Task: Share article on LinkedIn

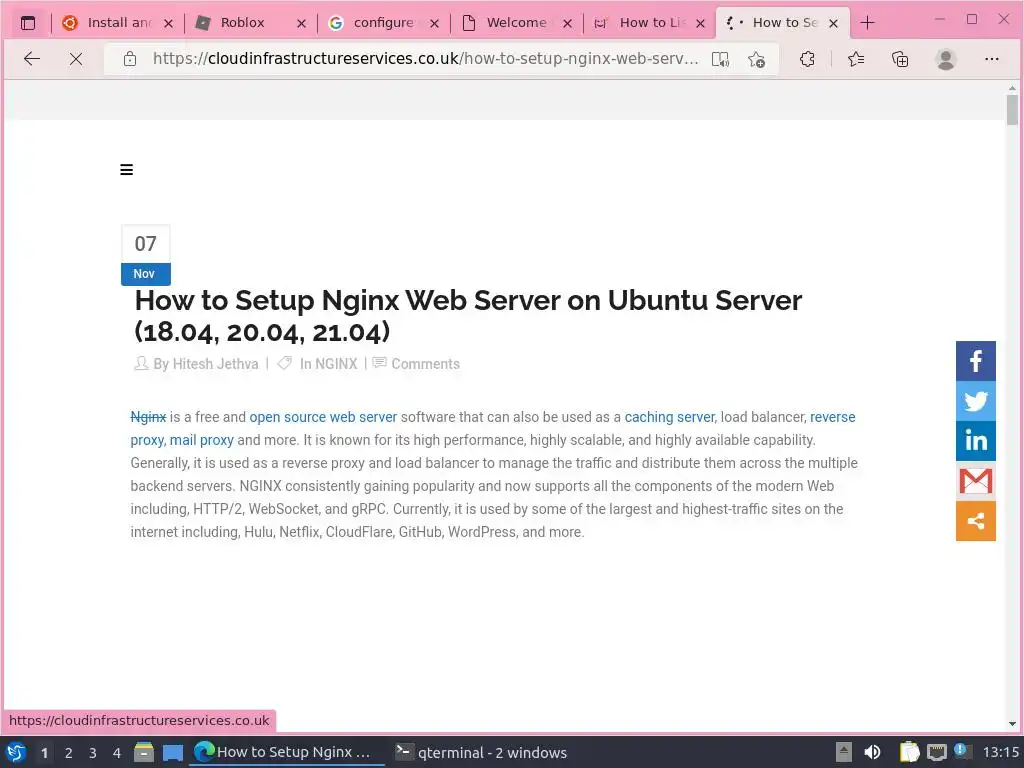Action: [976, 441]
